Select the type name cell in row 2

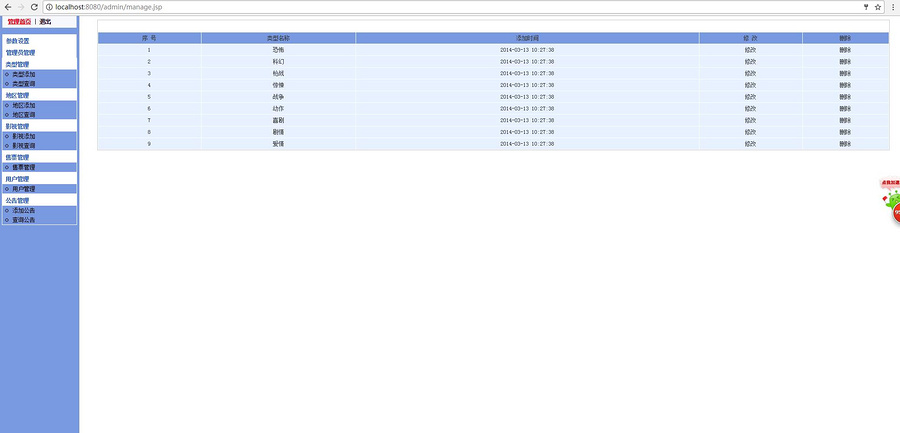tap(278, 61)
